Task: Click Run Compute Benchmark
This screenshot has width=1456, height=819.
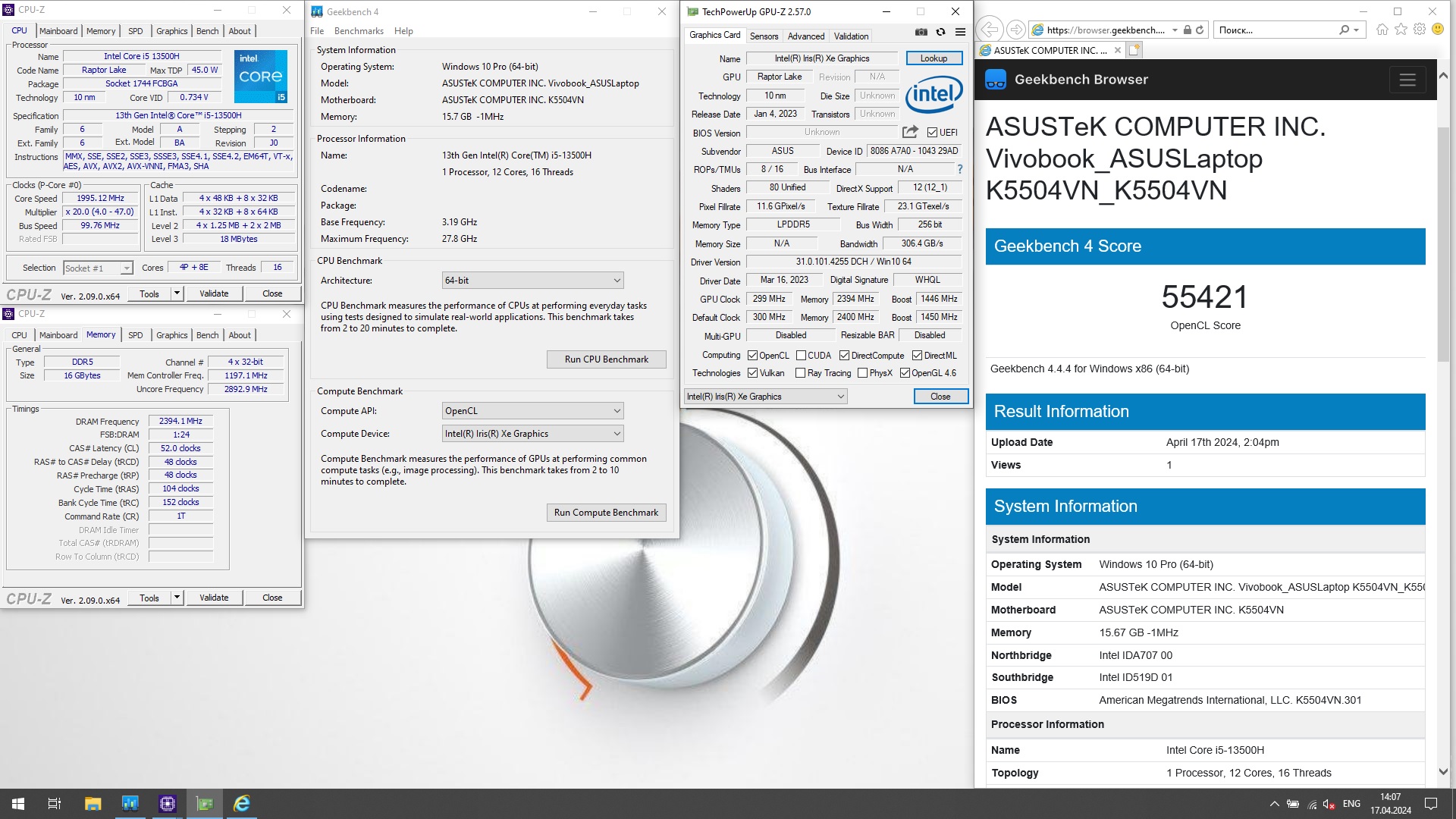Action: (x=606, y=513)
